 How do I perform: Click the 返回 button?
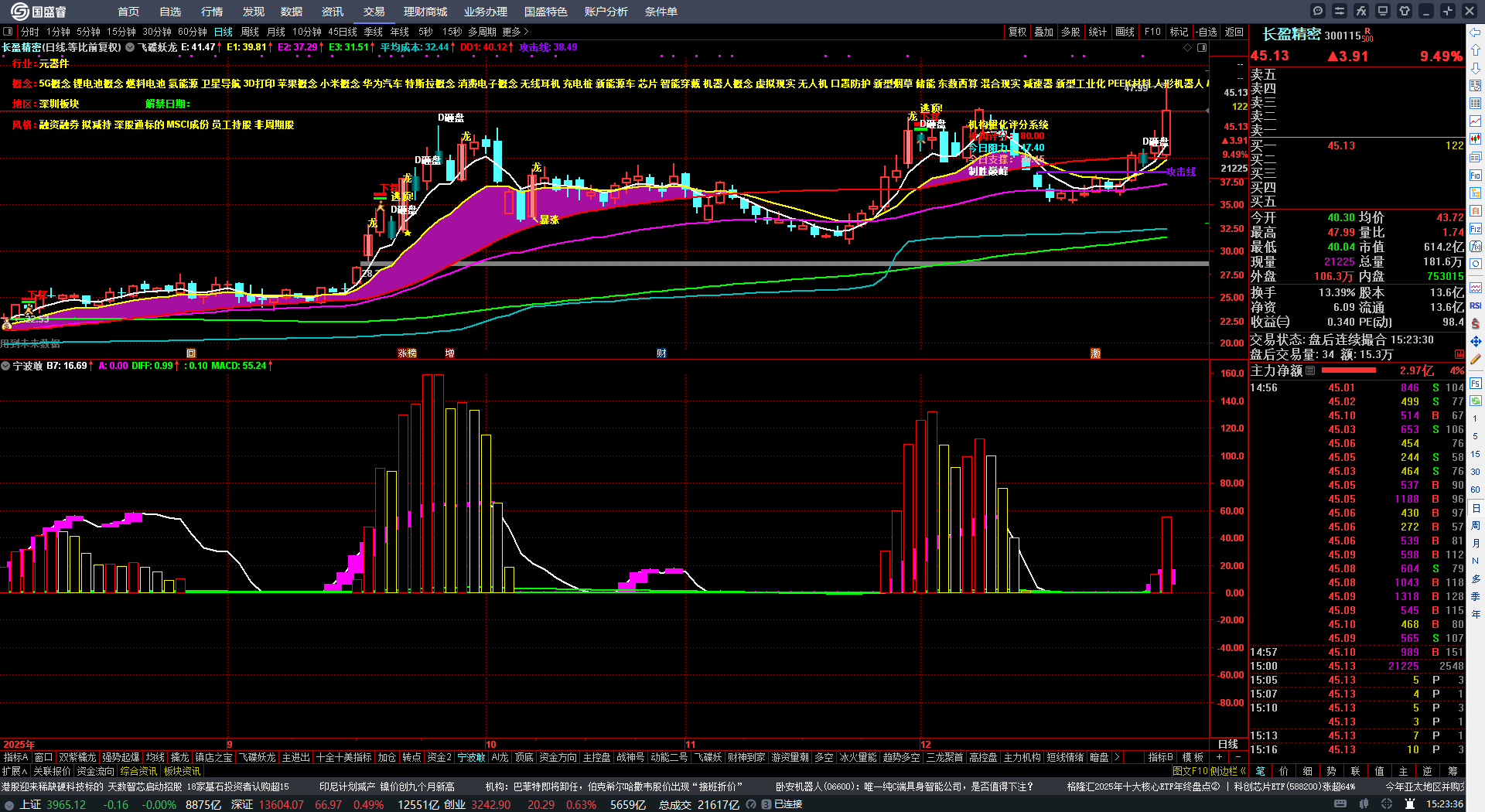pyautogui.click(x=1234, y=32)
